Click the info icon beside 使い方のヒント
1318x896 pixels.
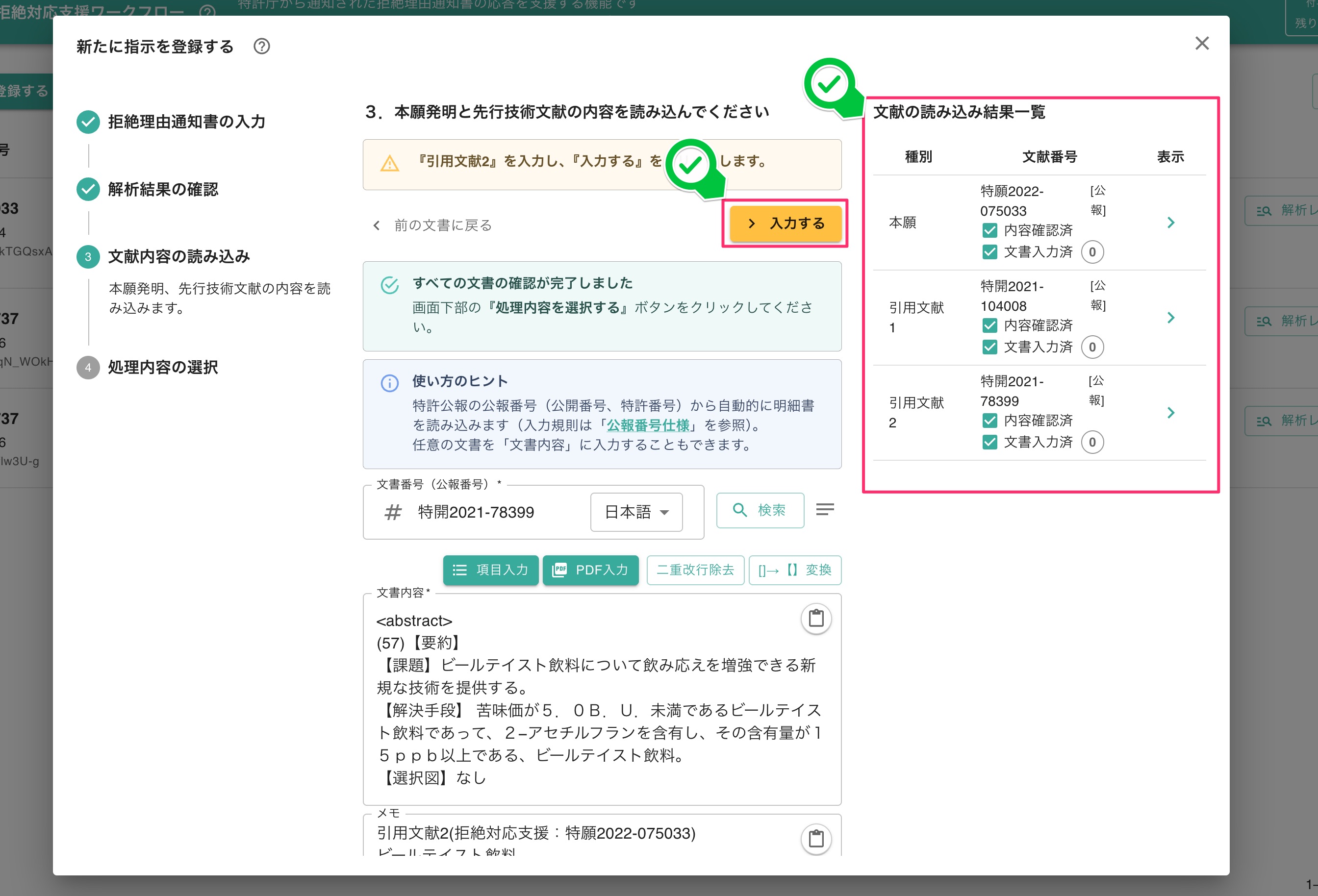point(390,383)
